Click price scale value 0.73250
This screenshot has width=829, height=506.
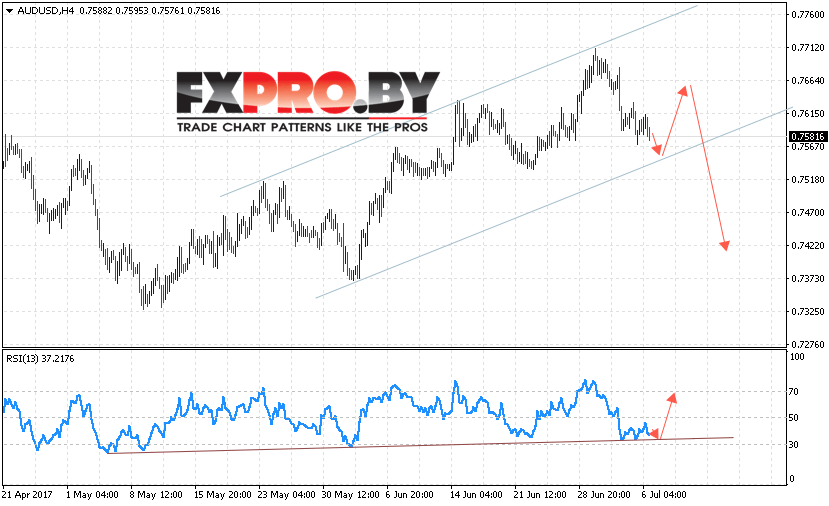point(808,312)
